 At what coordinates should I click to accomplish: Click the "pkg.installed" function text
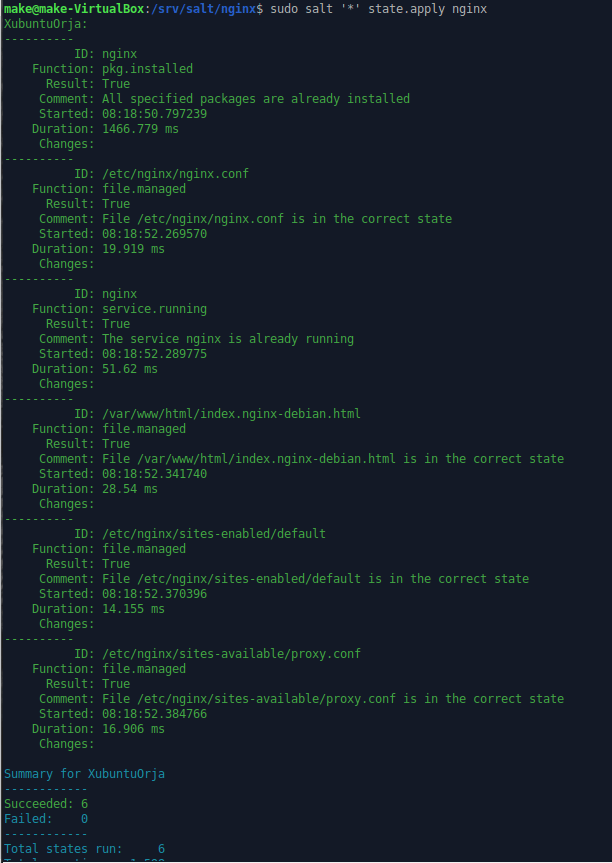click(x=147, y=69)
